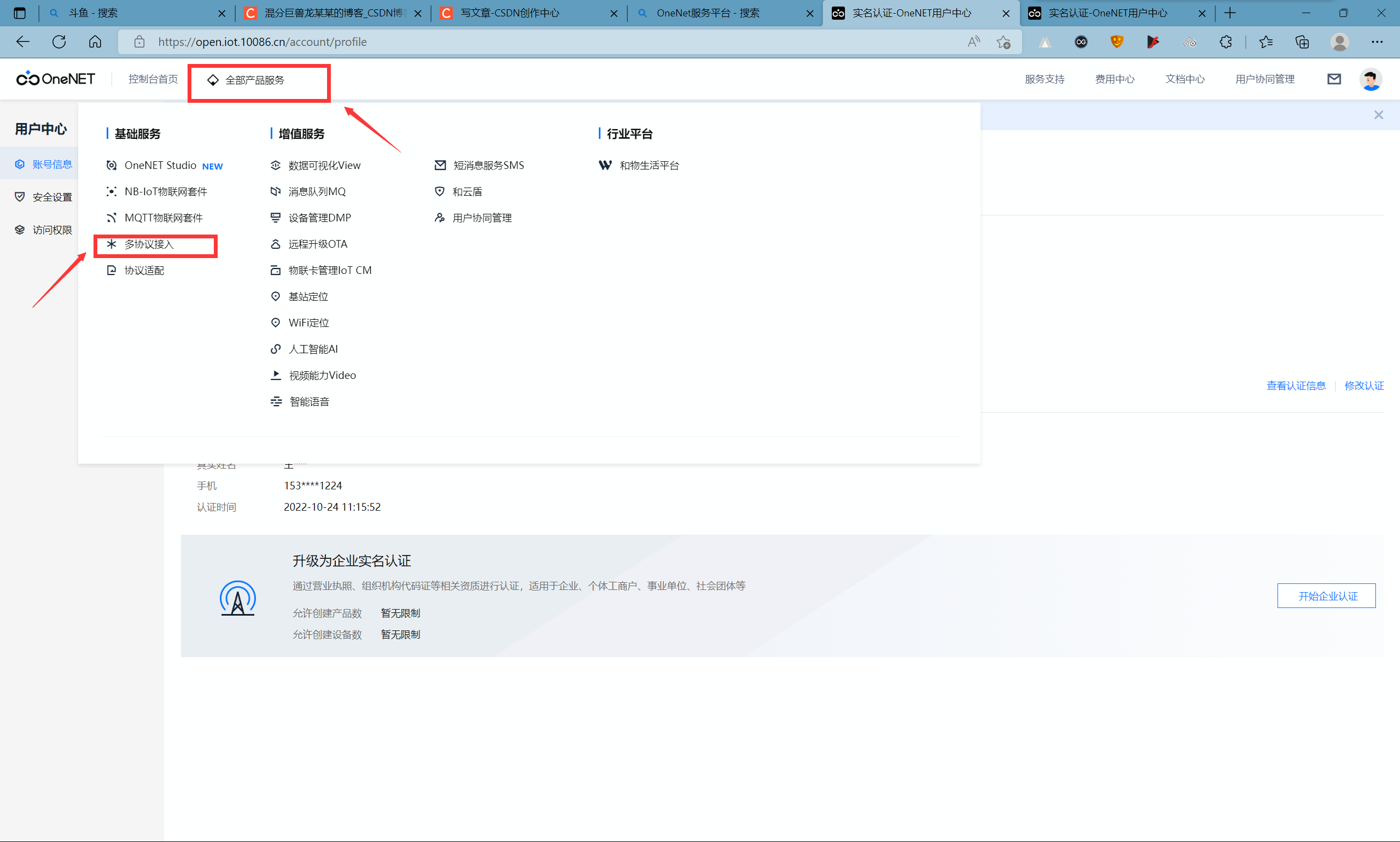
Task: Choose 数据可视化View service
Action: coord(324,166)
